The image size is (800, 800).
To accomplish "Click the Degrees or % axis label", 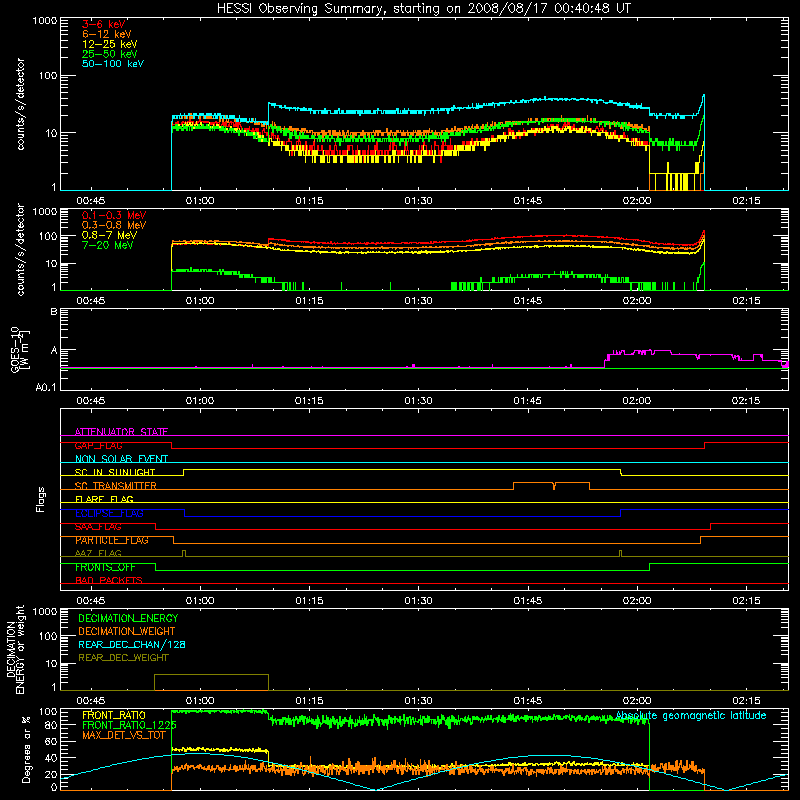I will pos(26,749).
